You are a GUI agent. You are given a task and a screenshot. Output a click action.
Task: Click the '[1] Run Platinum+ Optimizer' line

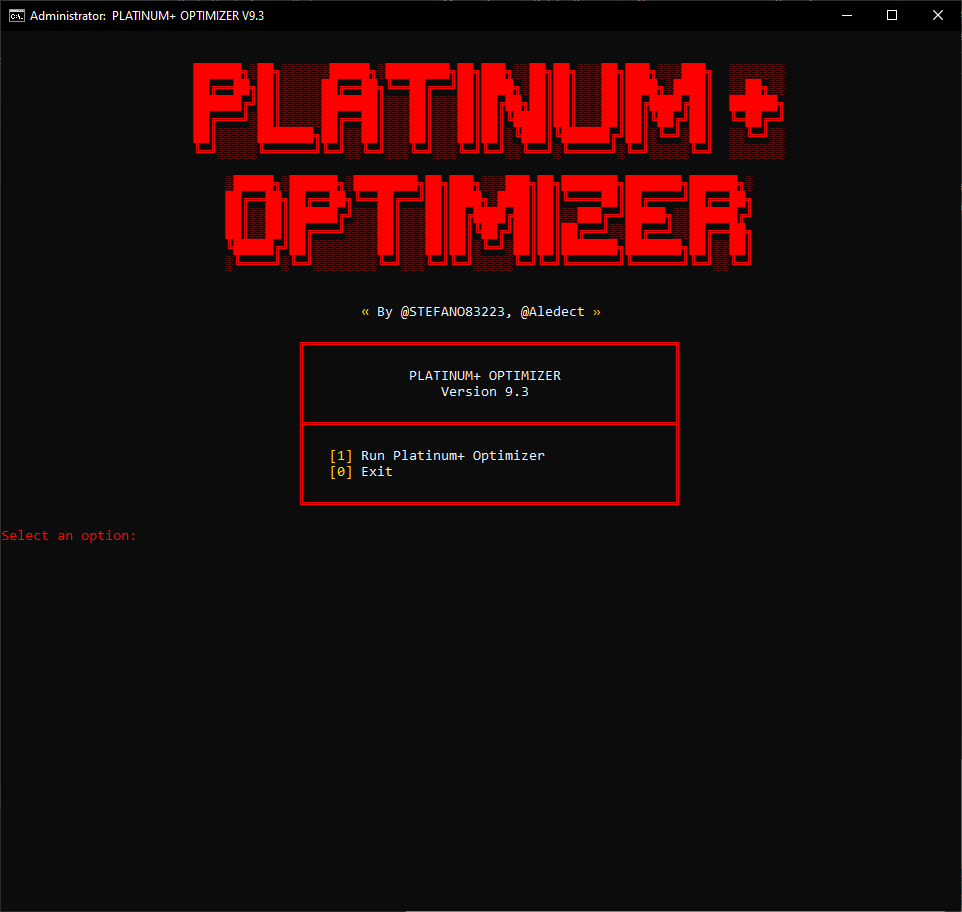tap(437, 456)
